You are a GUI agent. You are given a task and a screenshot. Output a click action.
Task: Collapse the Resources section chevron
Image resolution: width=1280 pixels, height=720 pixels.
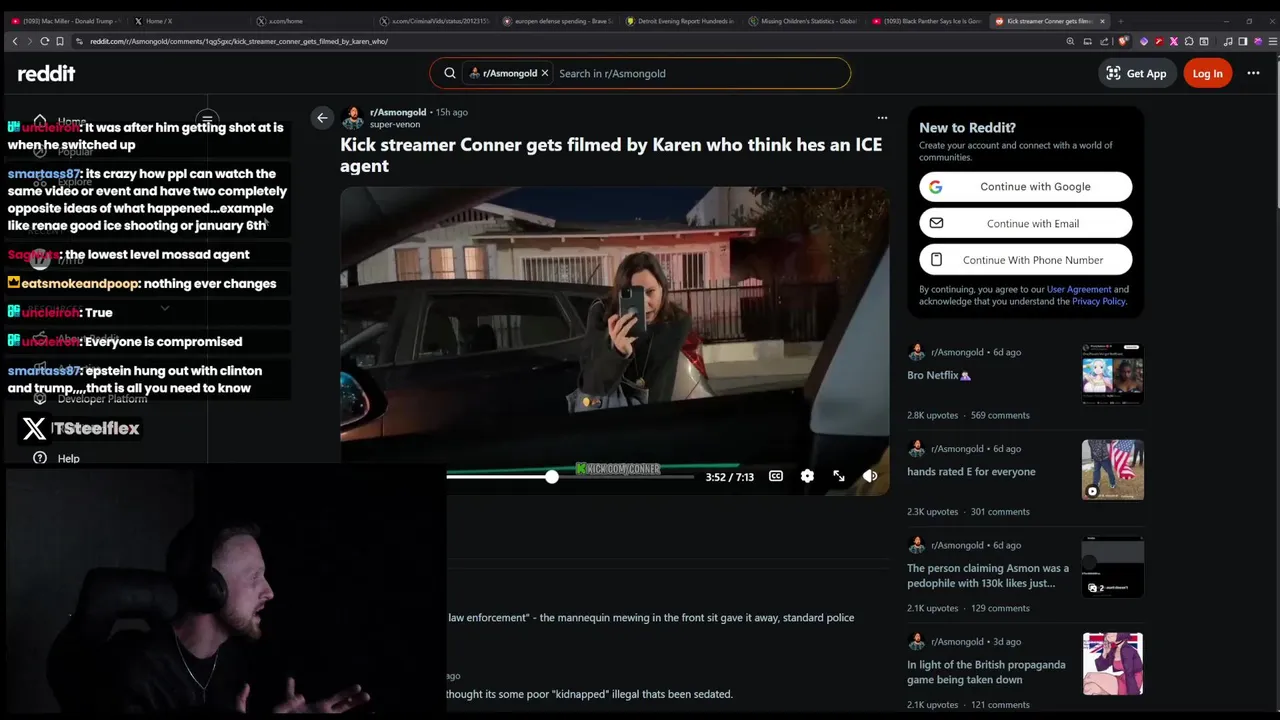[x=165, y=309]
